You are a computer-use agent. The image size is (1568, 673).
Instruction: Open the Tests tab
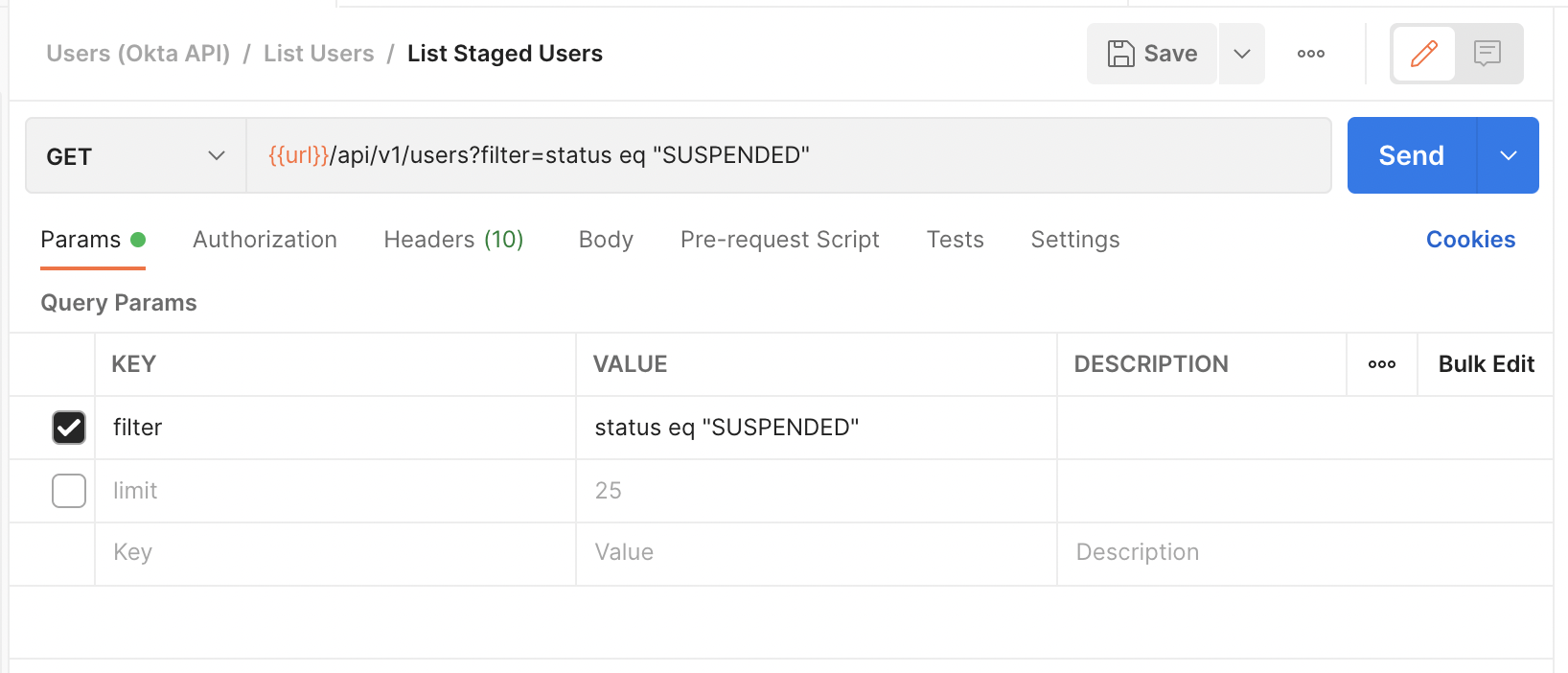point(955,240)
